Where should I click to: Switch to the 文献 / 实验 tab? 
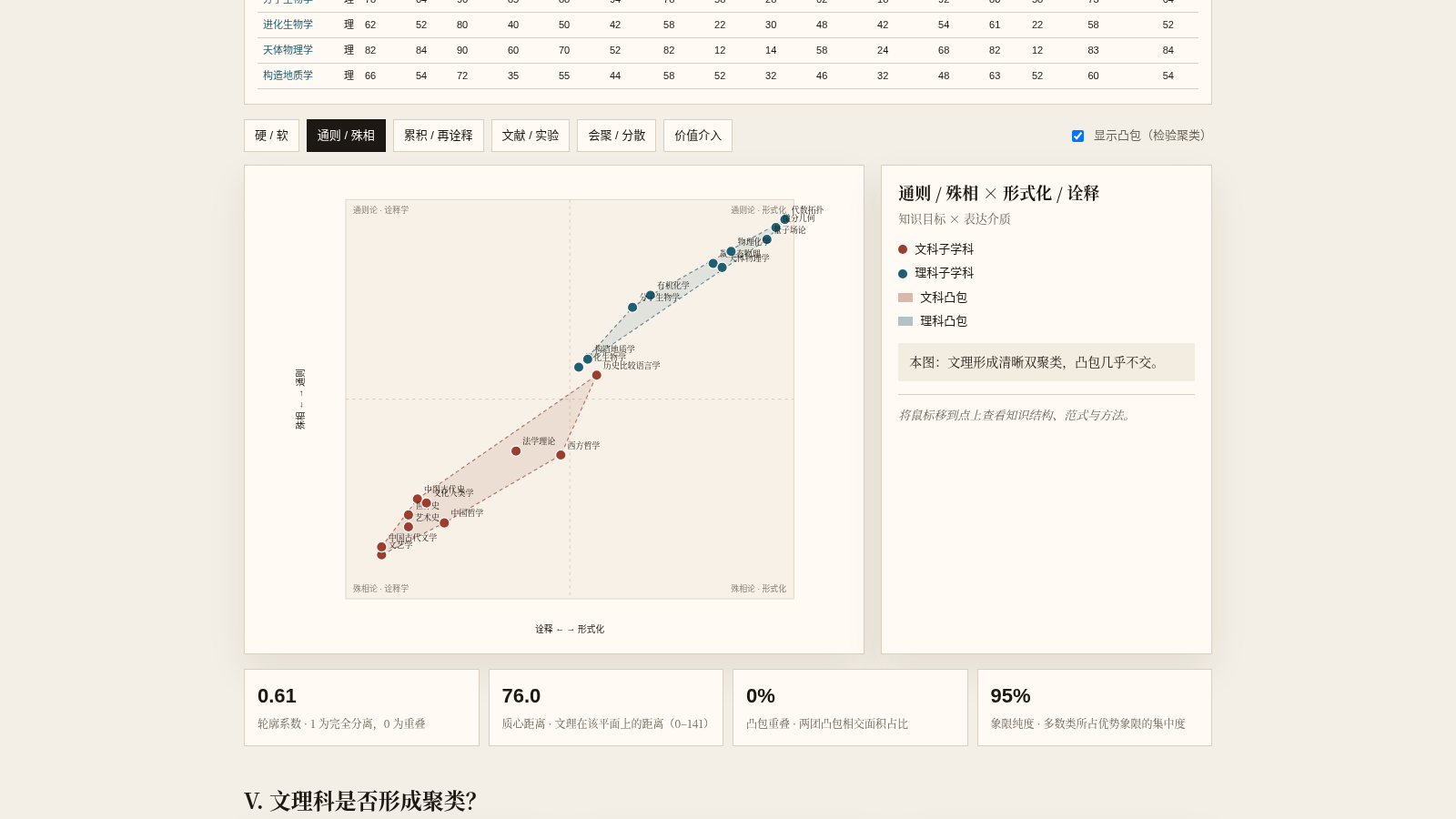[531, 136]
